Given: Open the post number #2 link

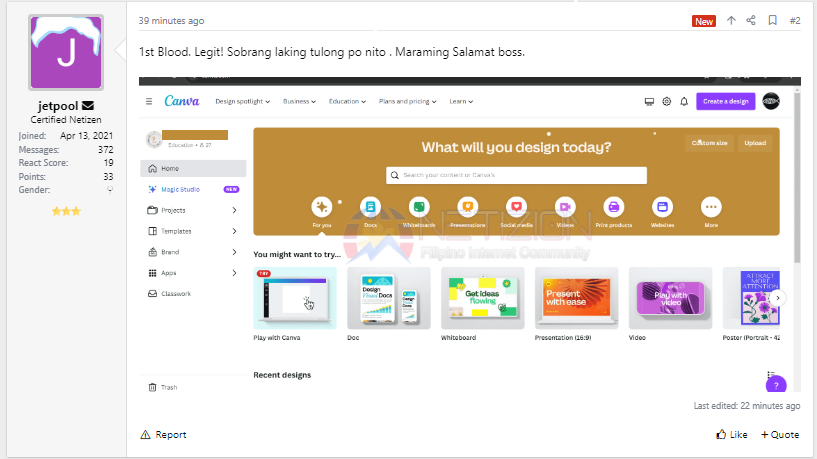Looking at the screenshot, I should [795, 21].
